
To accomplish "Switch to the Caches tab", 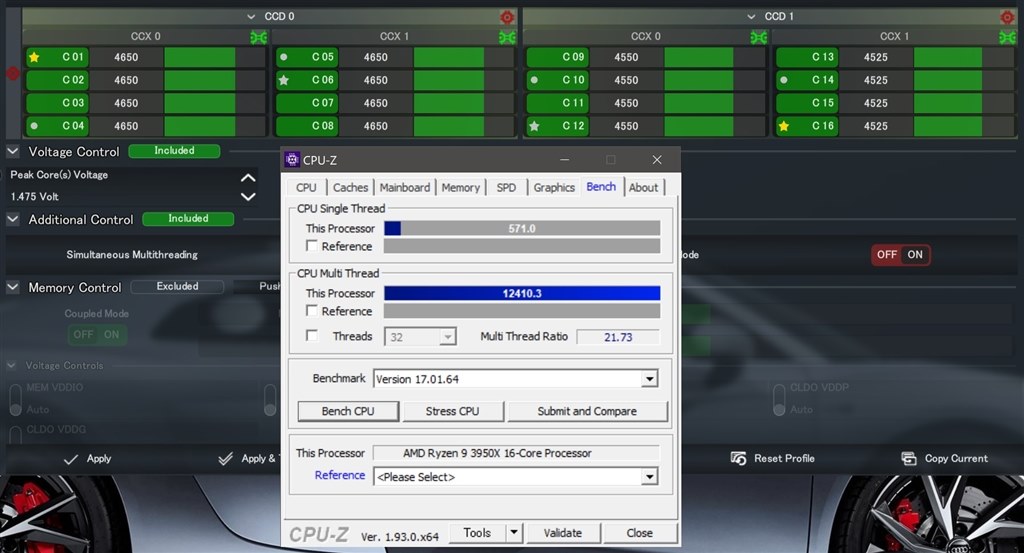I will coord(351,188).
